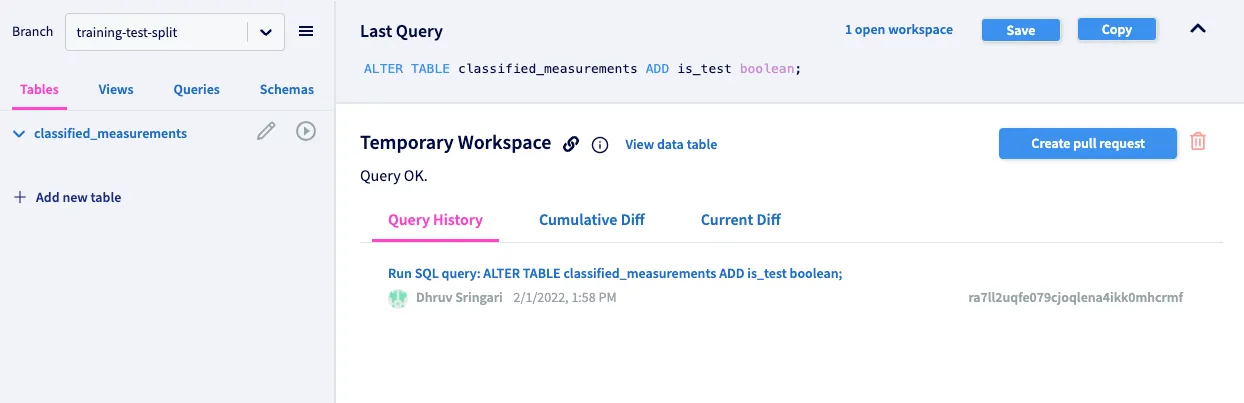Copy workspace link via chain icon
Image resolution: width=1244 pixels, height=403 pixels.
pos(571,144)
